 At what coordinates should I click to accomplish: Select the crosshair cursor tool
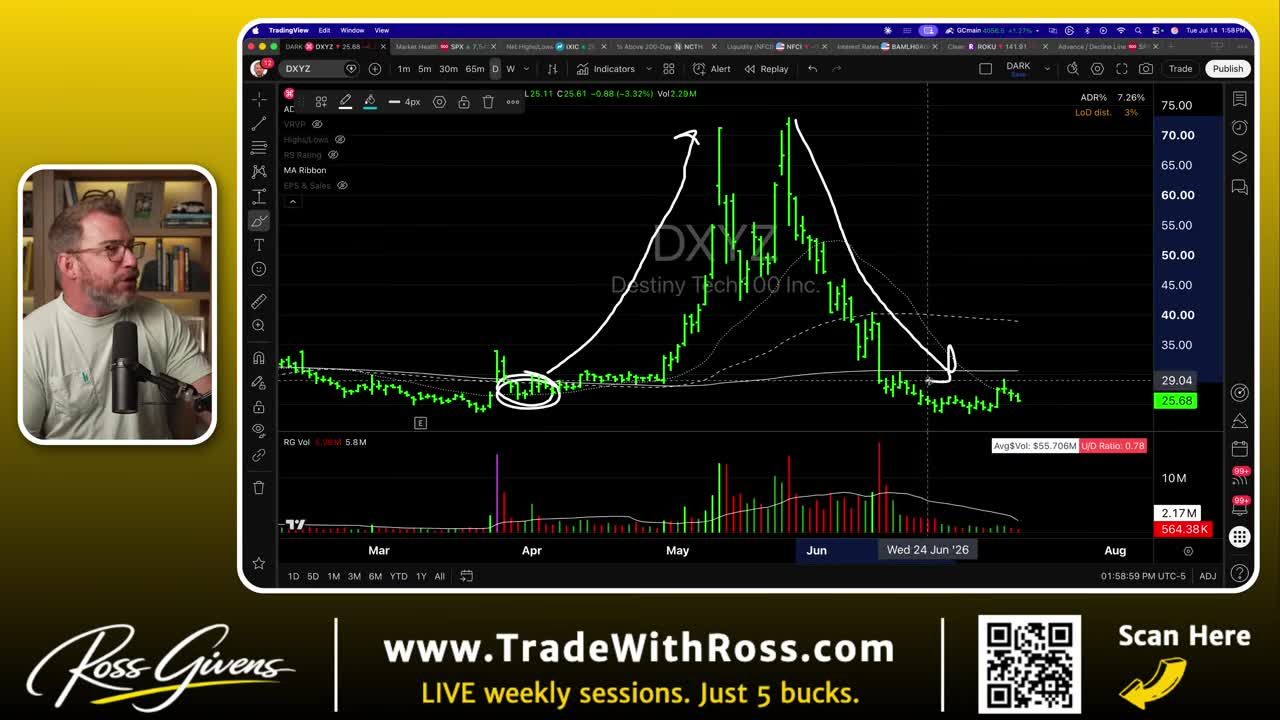point(259,99)
